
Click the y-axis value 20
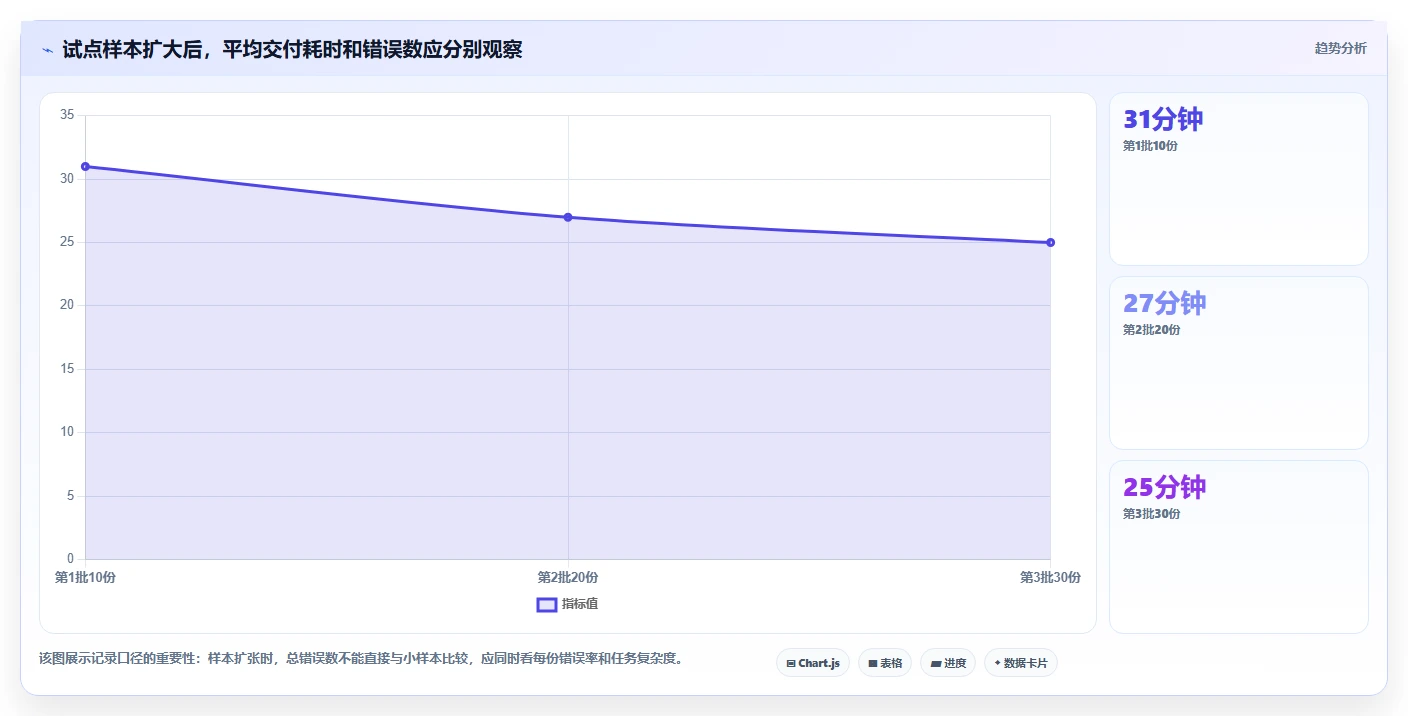click(67, 305)
